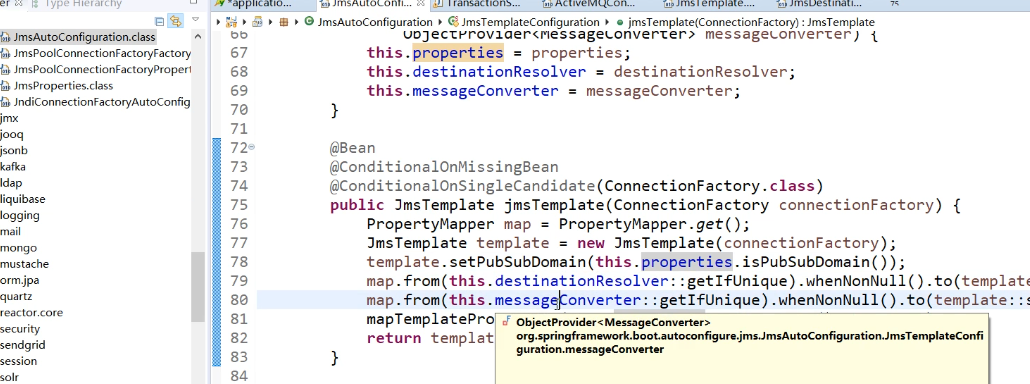Open JmsProperties.class in the tree
The image size is (1030, 384).
coord(63,86)
